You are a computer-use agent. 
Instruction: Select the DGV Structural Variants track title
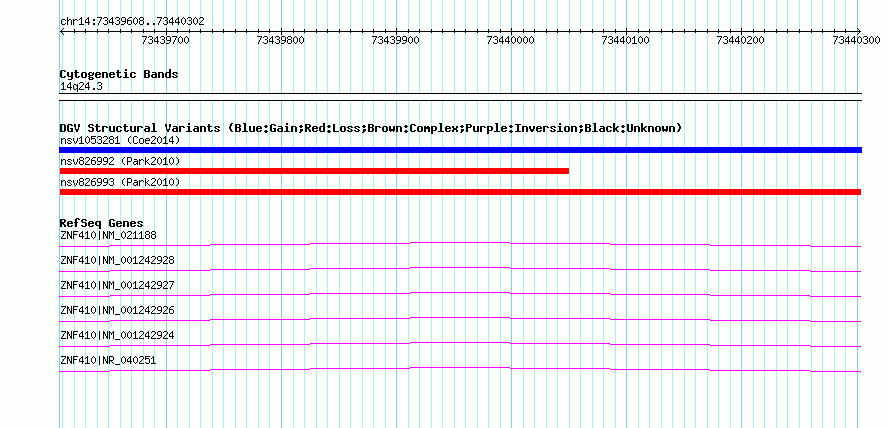371,128
